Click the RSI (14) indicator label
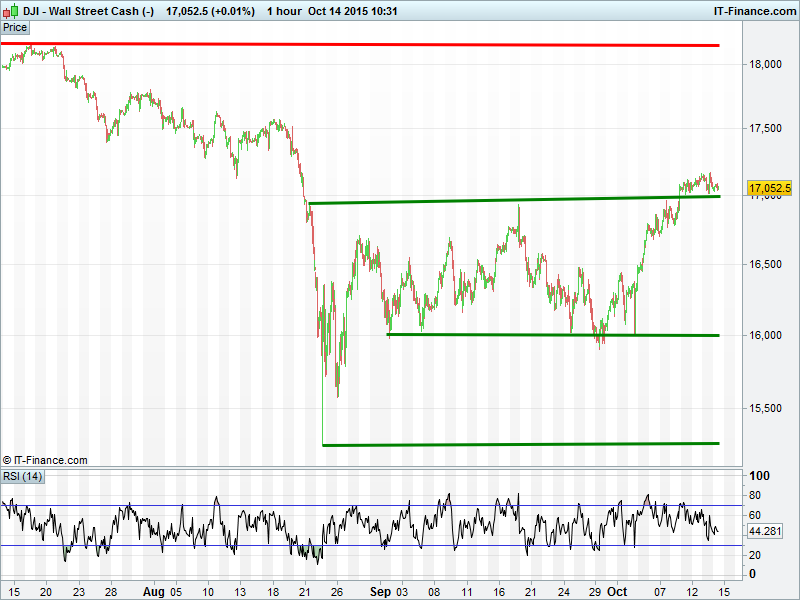 coord(22,476)
